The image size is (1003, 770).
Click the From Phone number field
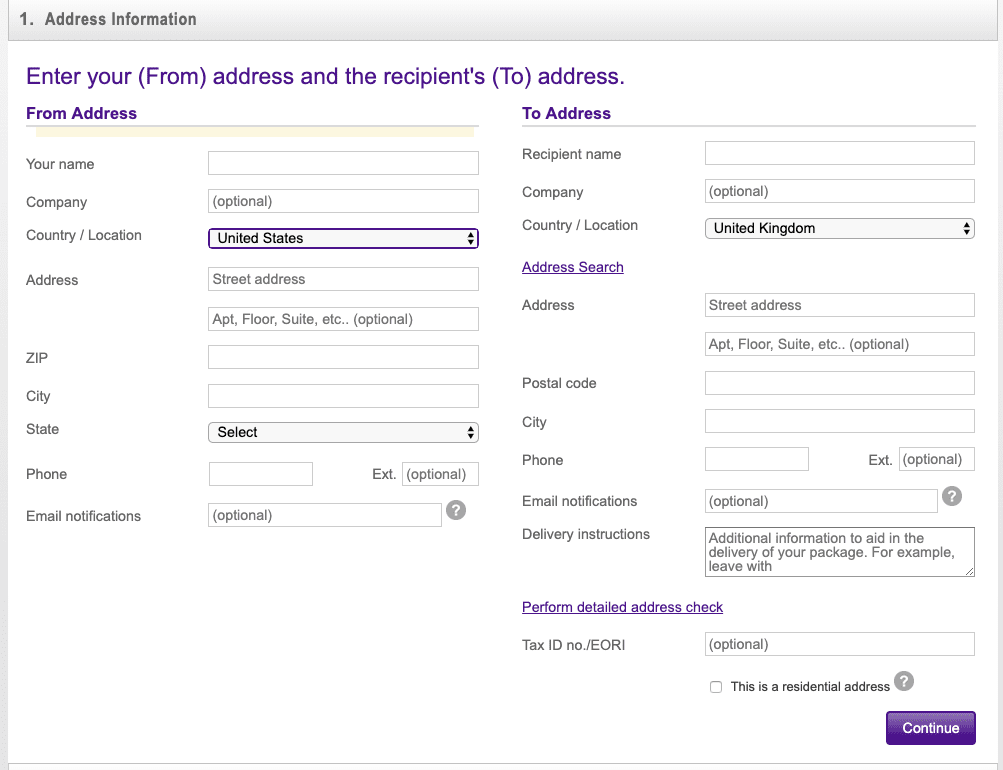260,474
